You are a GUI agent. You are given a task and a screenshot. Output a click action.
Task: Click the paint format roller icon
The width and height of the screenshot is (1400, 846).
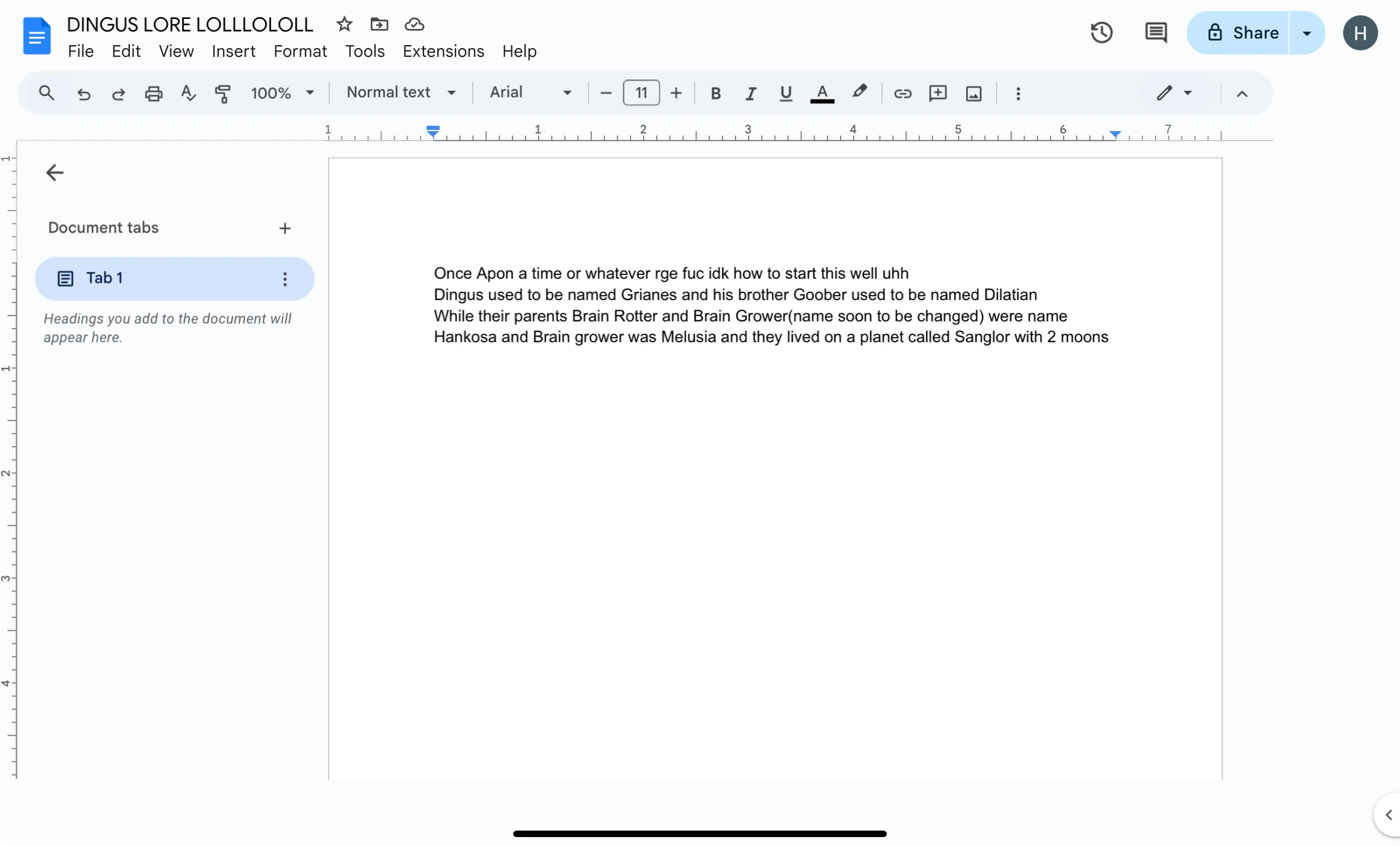[222, 93]
